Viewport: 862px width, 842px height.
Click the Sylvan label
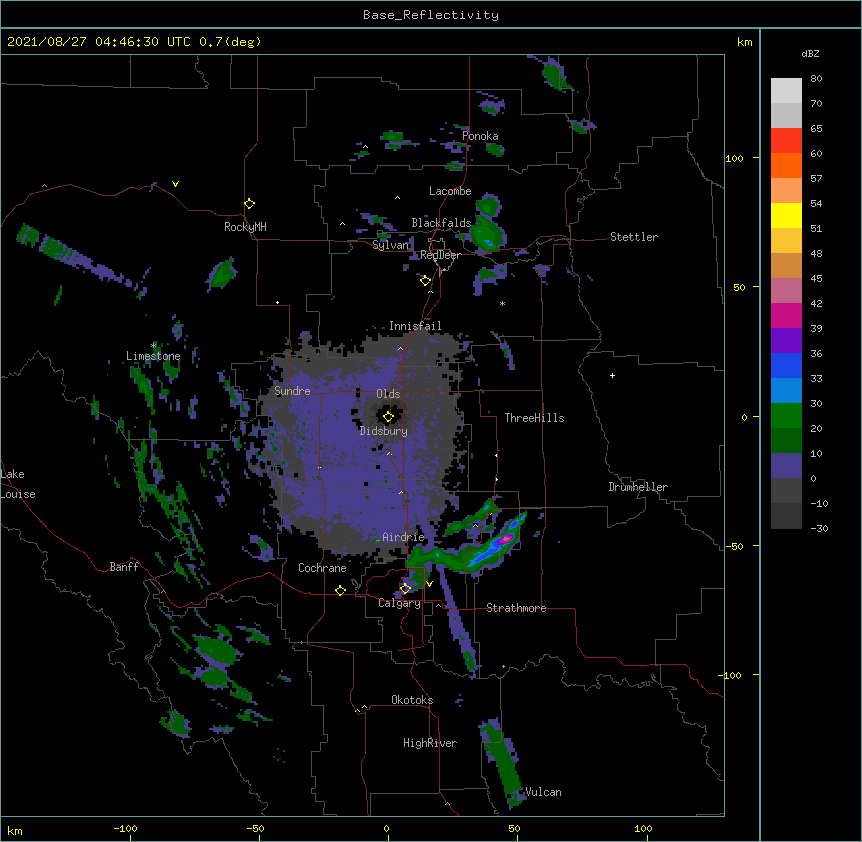tap(391, 245)
